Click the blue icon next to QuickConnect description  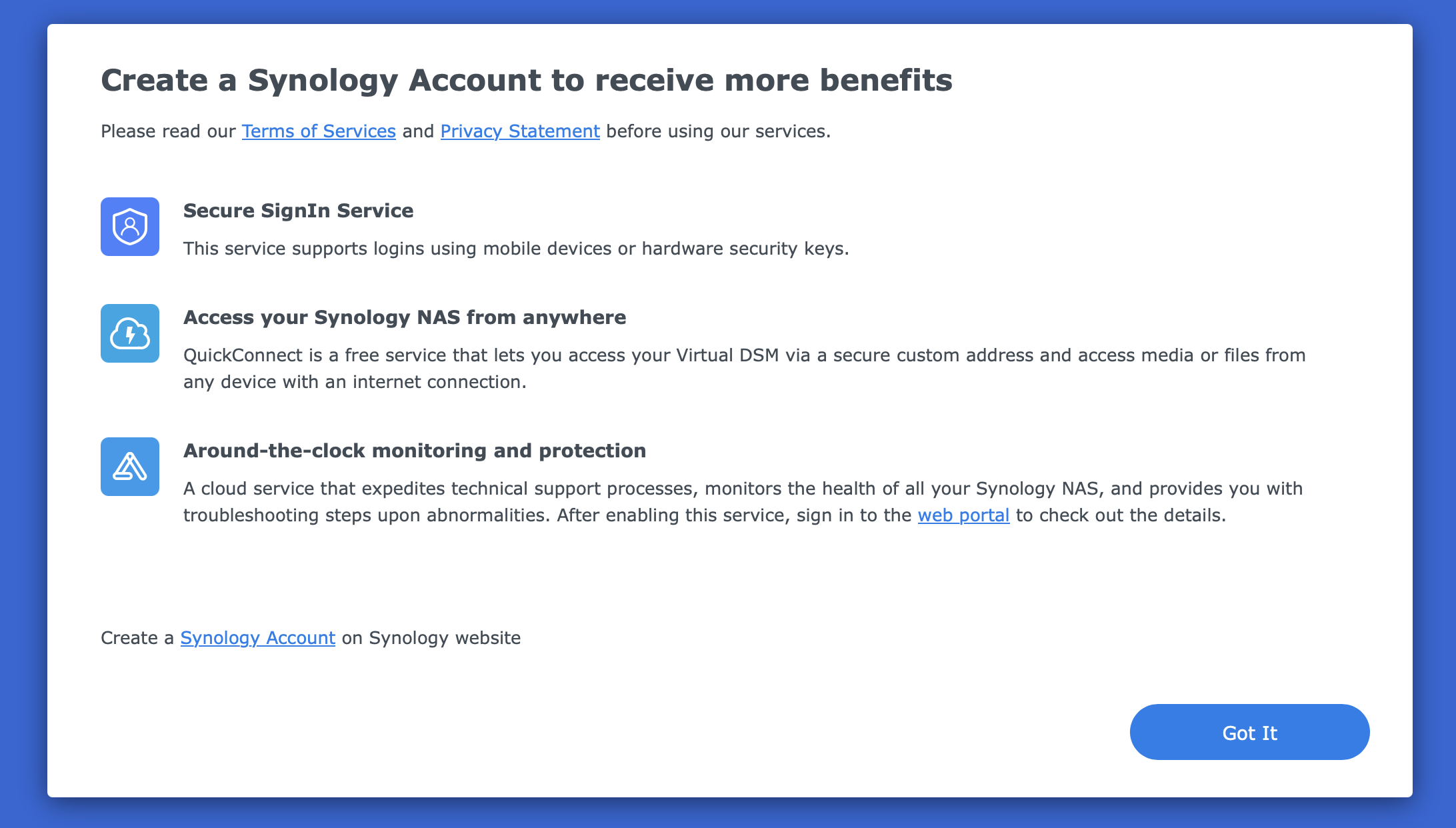pyautogui.click(x=129, y=333)
